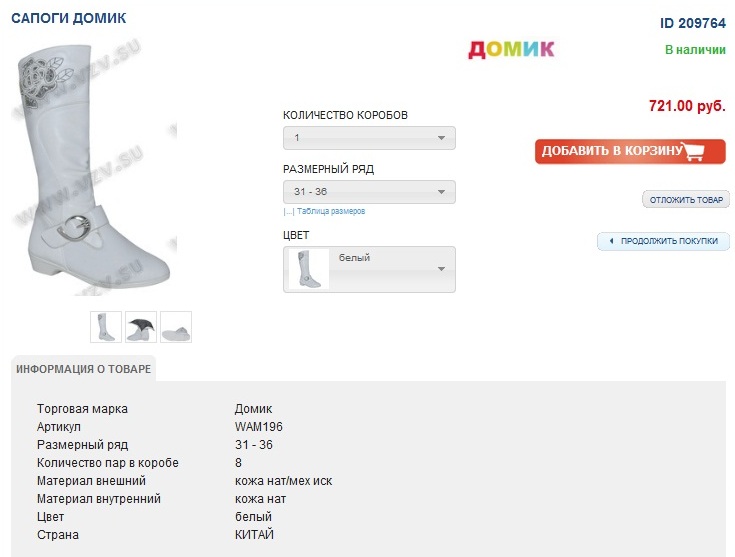Expand the РАЗМЕРНЫЙ РЯД size dropdown
The image size is (735, 557).
tap(369, 192)
